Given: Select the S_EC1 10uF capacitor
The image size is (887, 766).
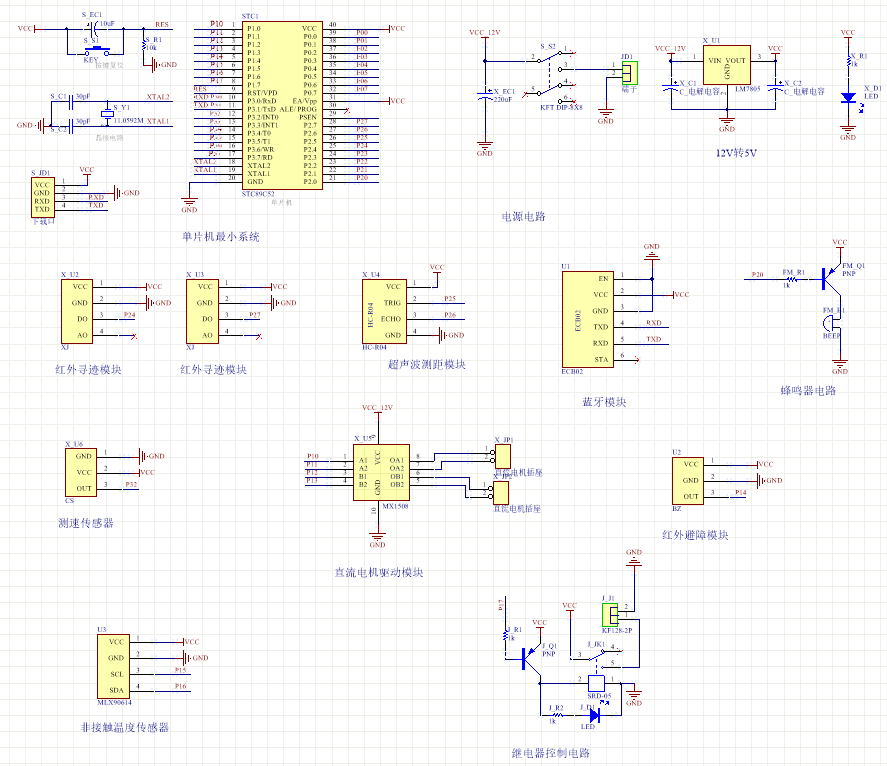Looking at the screenshot, I should (x=93, y=28).
